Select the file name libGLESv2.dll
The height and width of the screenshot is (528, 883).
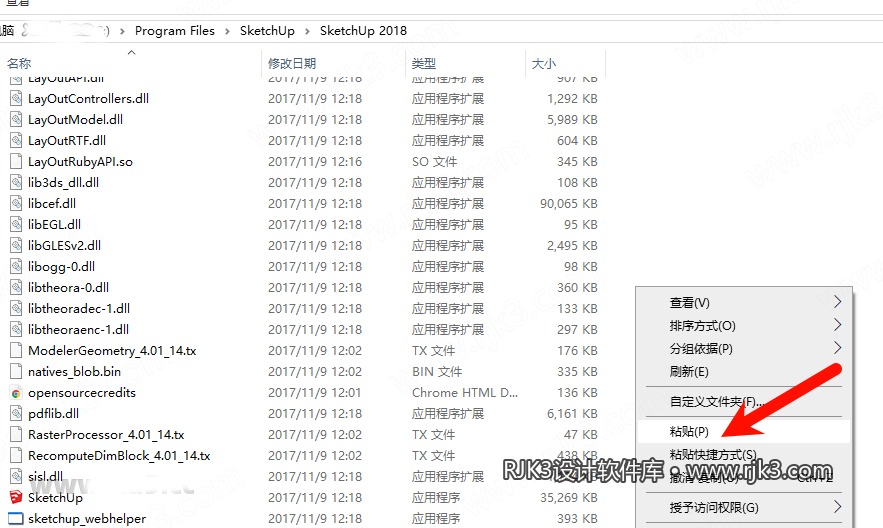point(64,245)
